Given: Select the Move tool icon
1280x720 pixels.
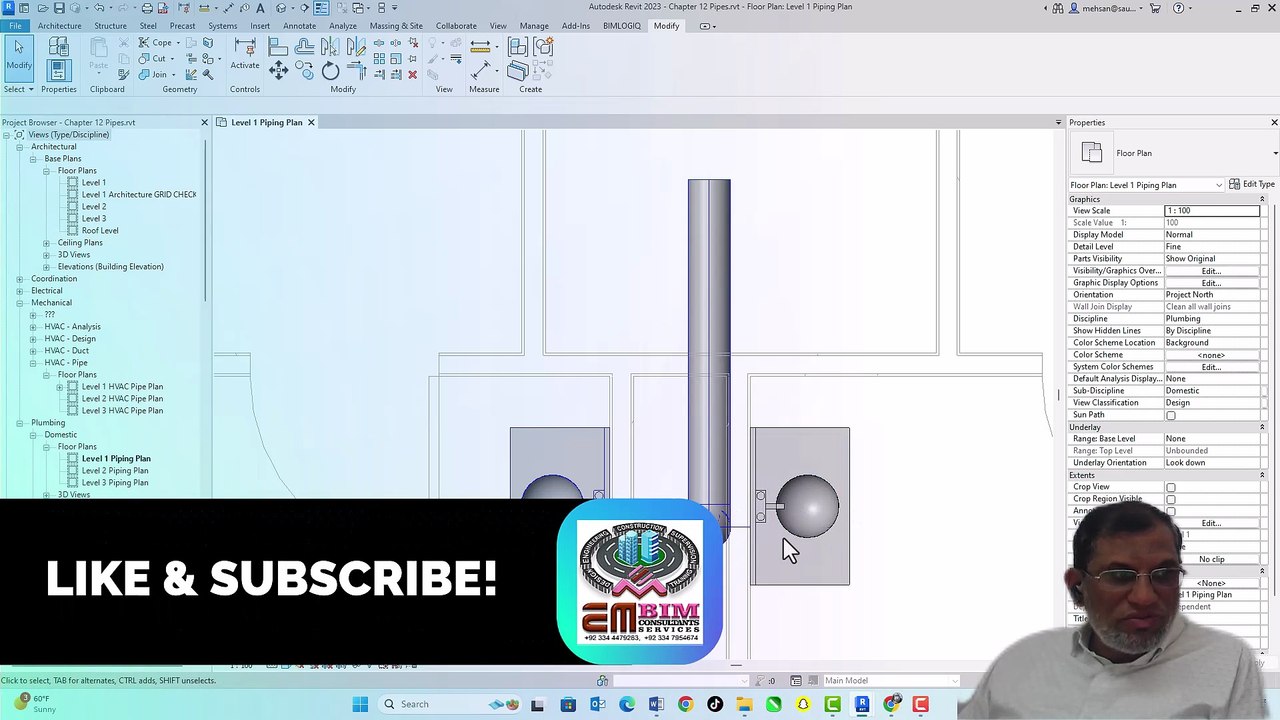Looking at the screenshot, I should pyautogui.click(x=278, y=70).
